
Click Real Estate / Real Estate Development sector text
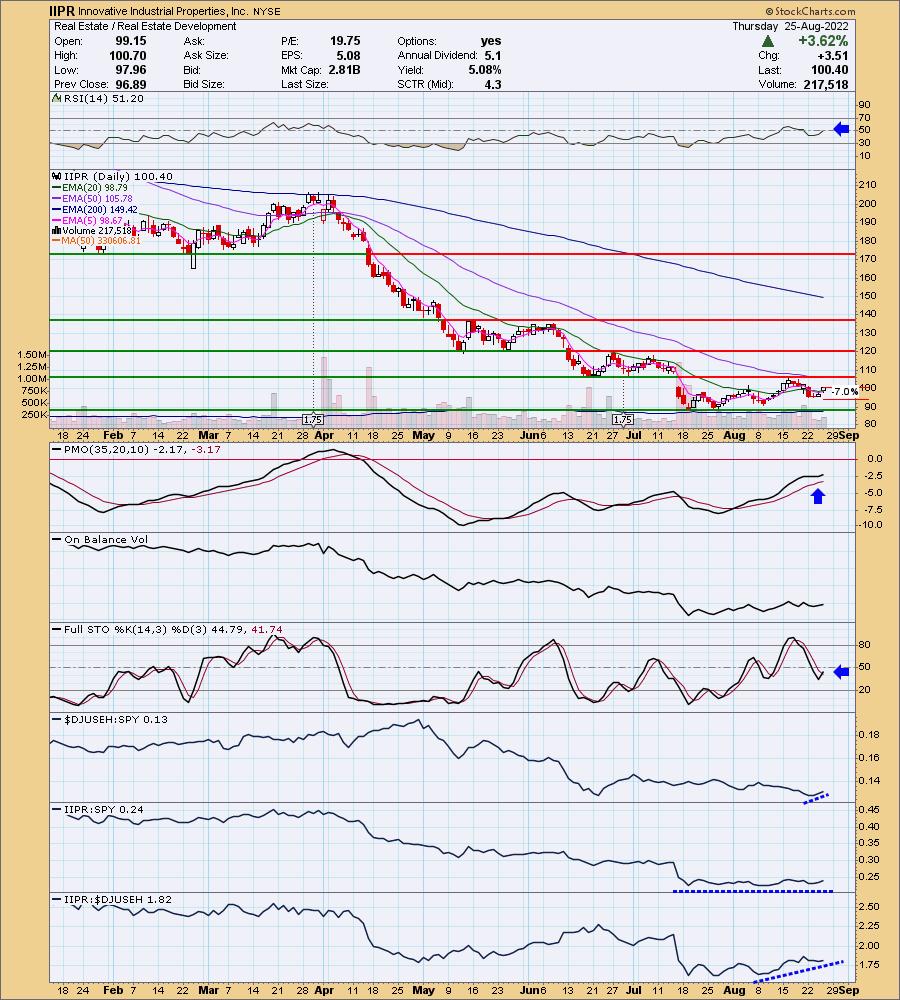[x=145, y=26]
